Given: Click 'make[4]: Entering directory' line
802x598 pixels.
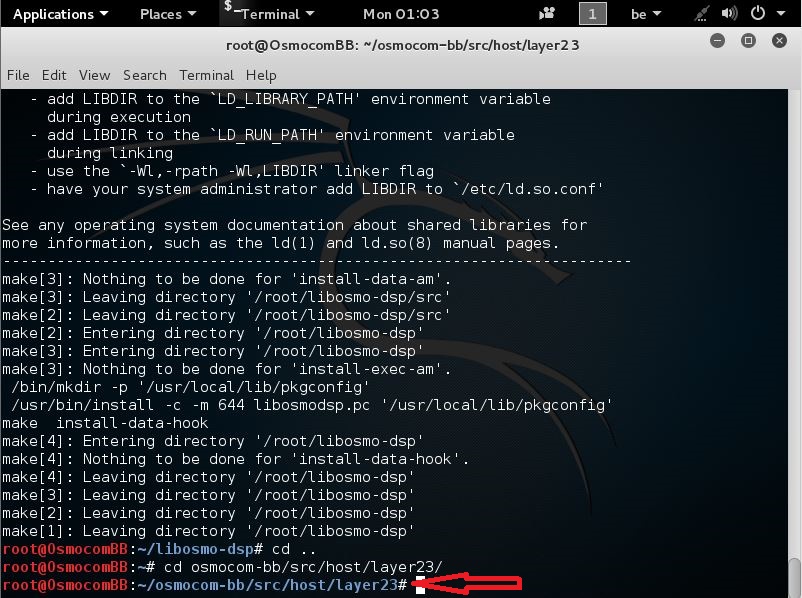Looking at the screenshot, I should click(213, 441).
